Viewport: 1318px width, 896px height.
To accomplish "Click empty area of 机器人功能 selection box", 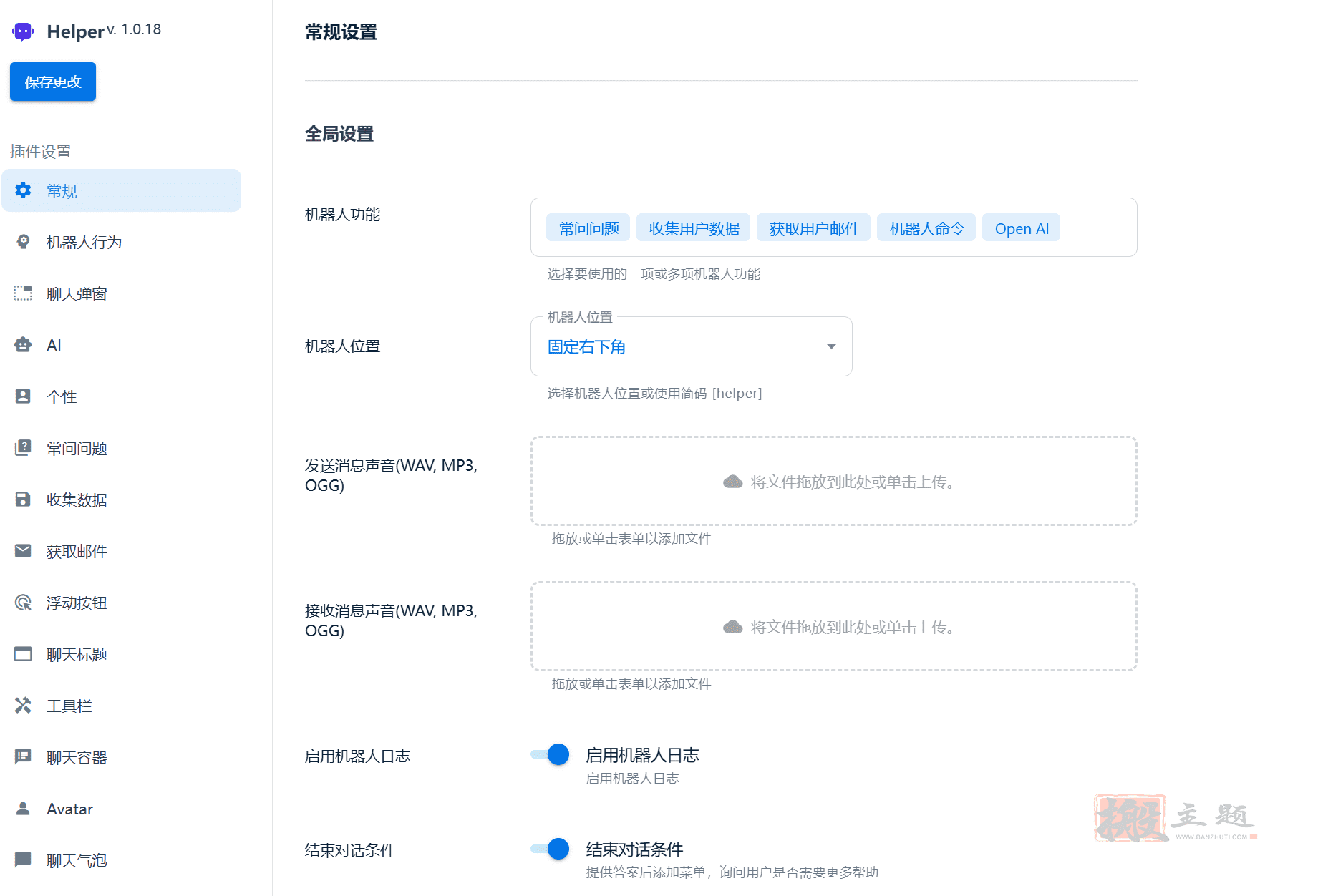I will point(1098,228).
